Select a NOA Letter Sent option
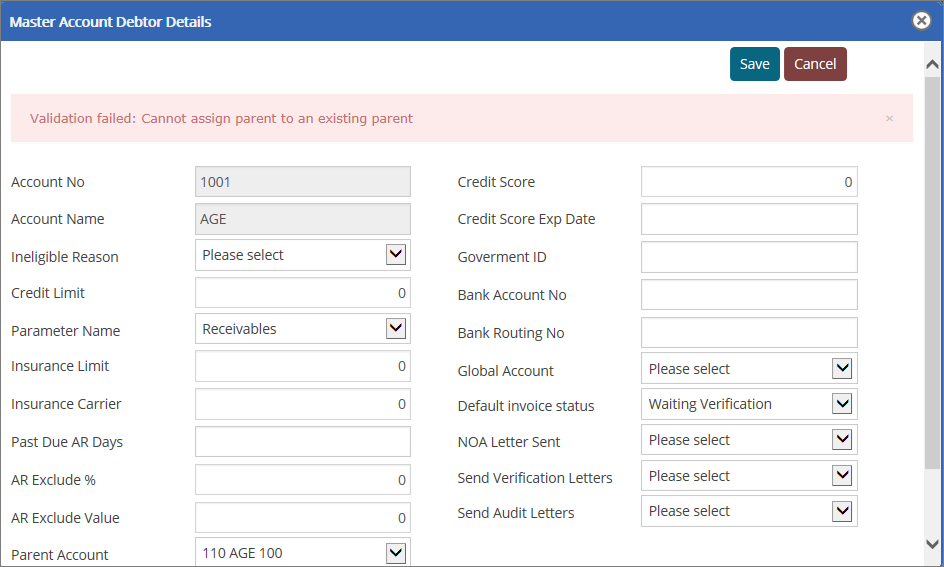 748,440
